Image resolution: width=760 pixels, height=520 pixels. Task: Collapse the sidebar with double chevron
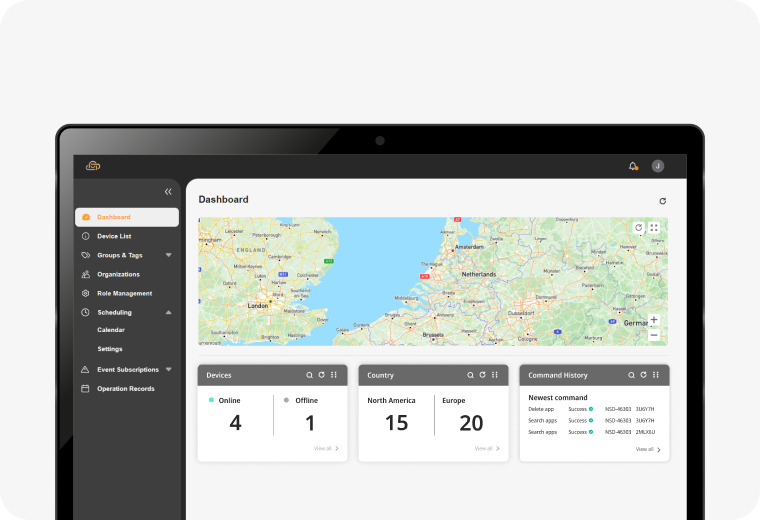(x=168, y=191)
